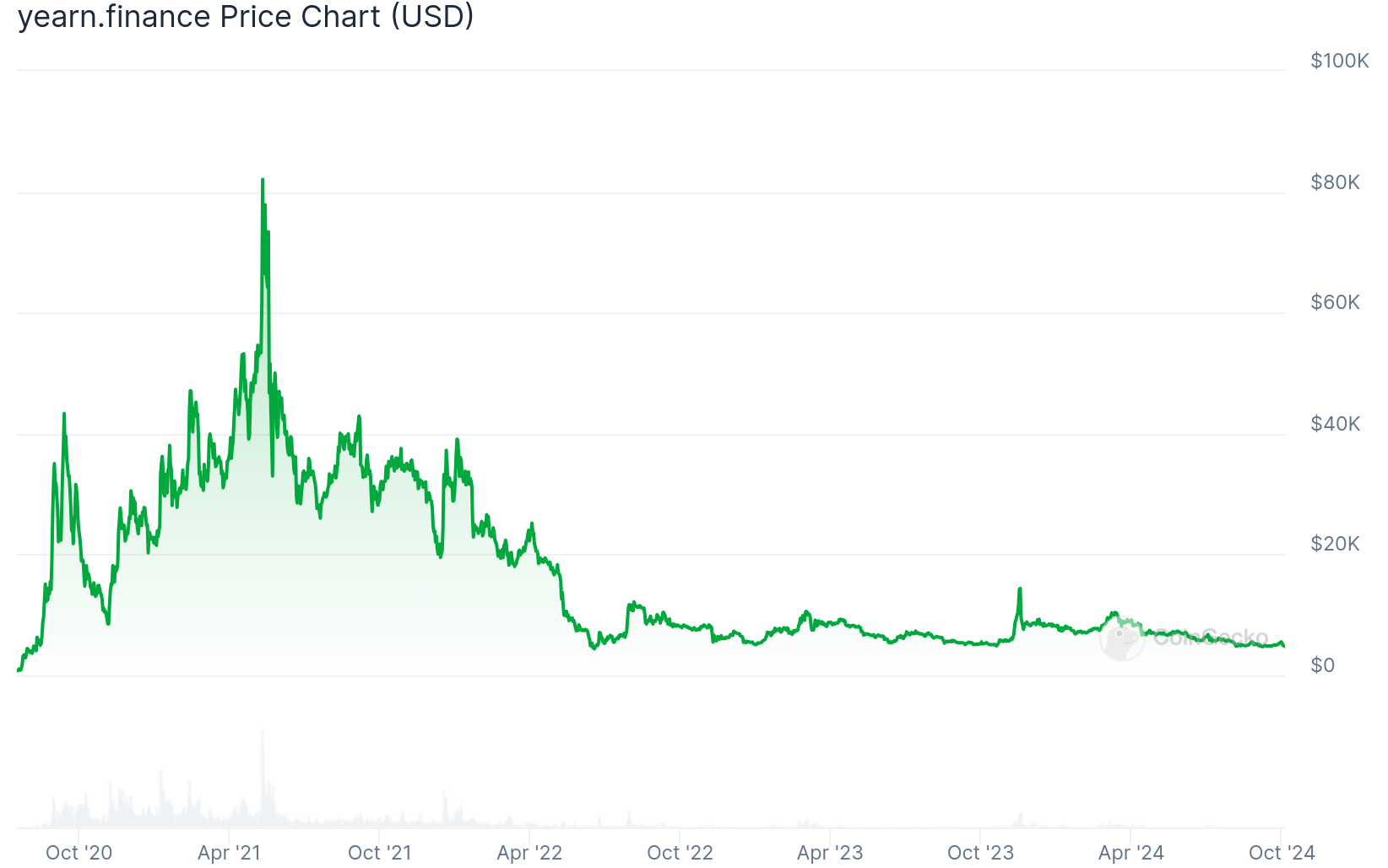Click the $0 y-axis label
1388x868 pixels.
click(x=1322, y=665)
